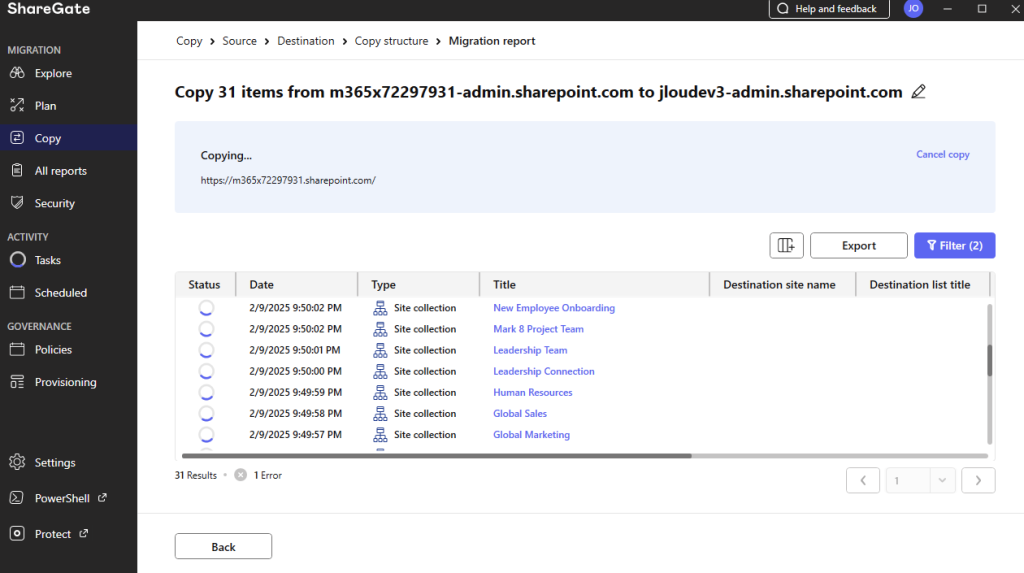Go to previous results page

point(863,481)
